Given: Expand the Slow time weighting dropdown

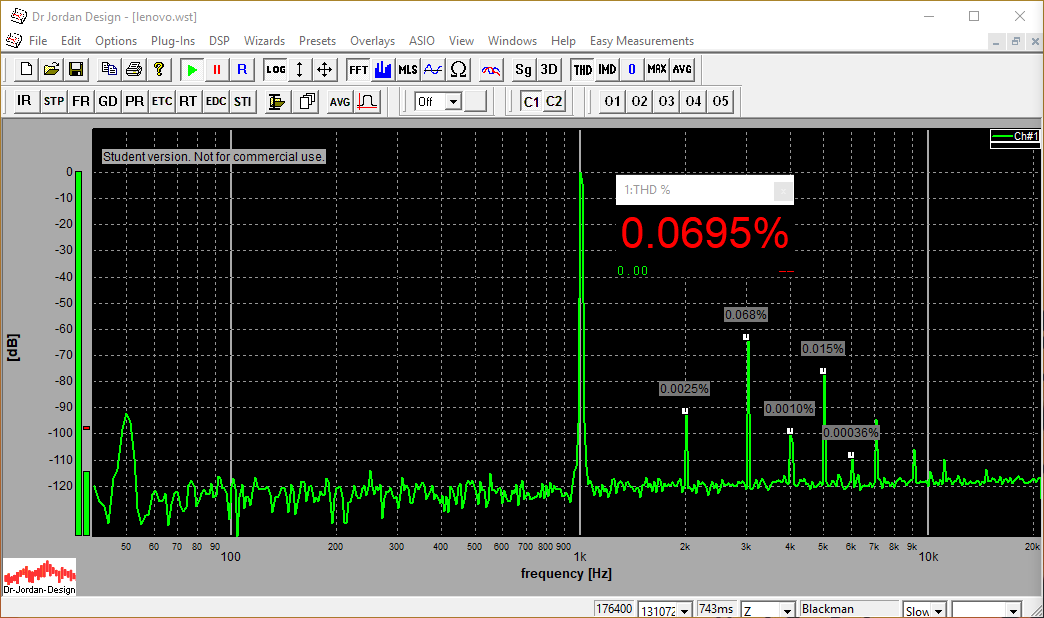Looking at the screenshot, I should (938, 610).
